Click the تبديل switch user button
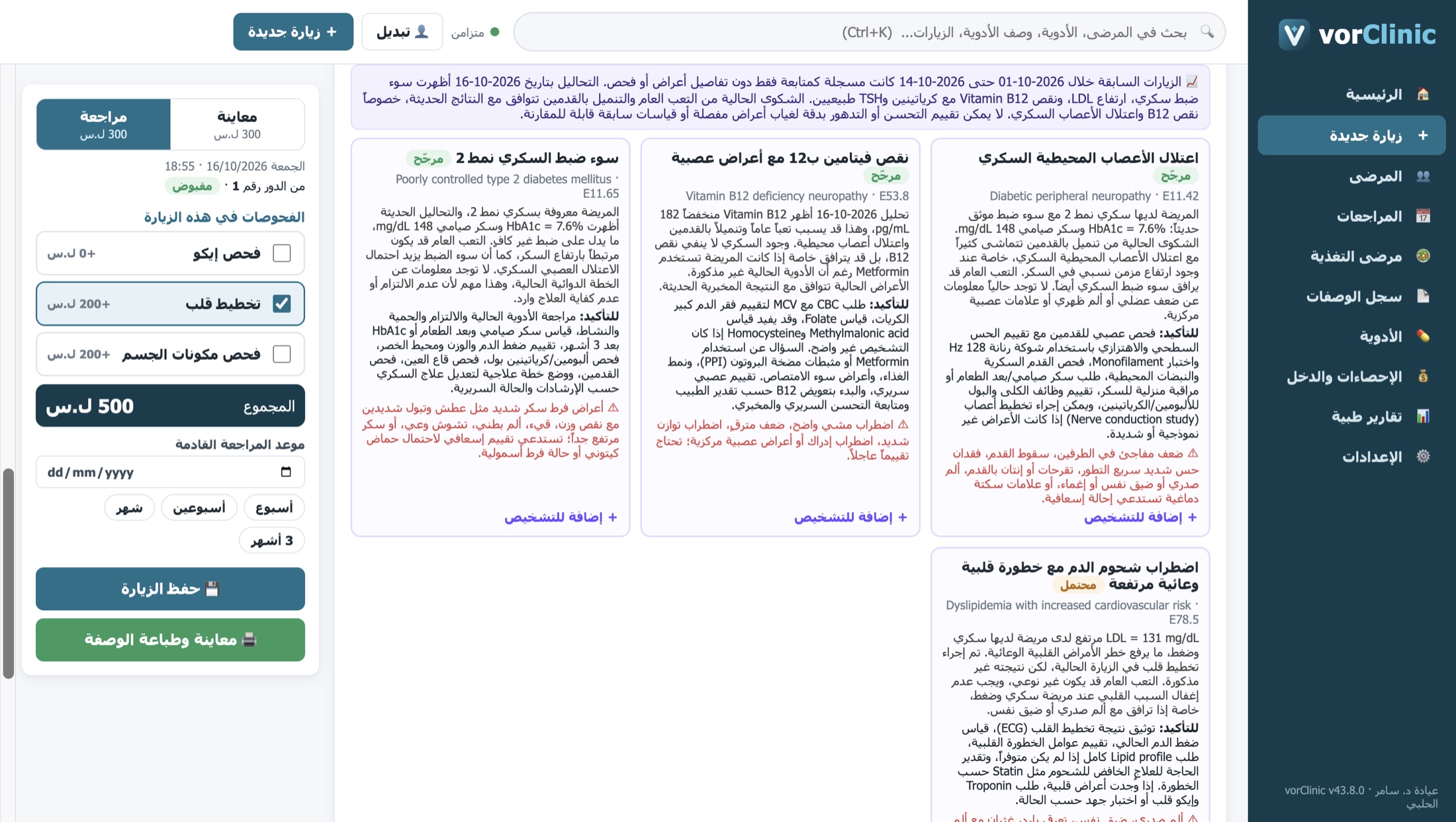Viewport: 1456px width, 822px height. 402,32
